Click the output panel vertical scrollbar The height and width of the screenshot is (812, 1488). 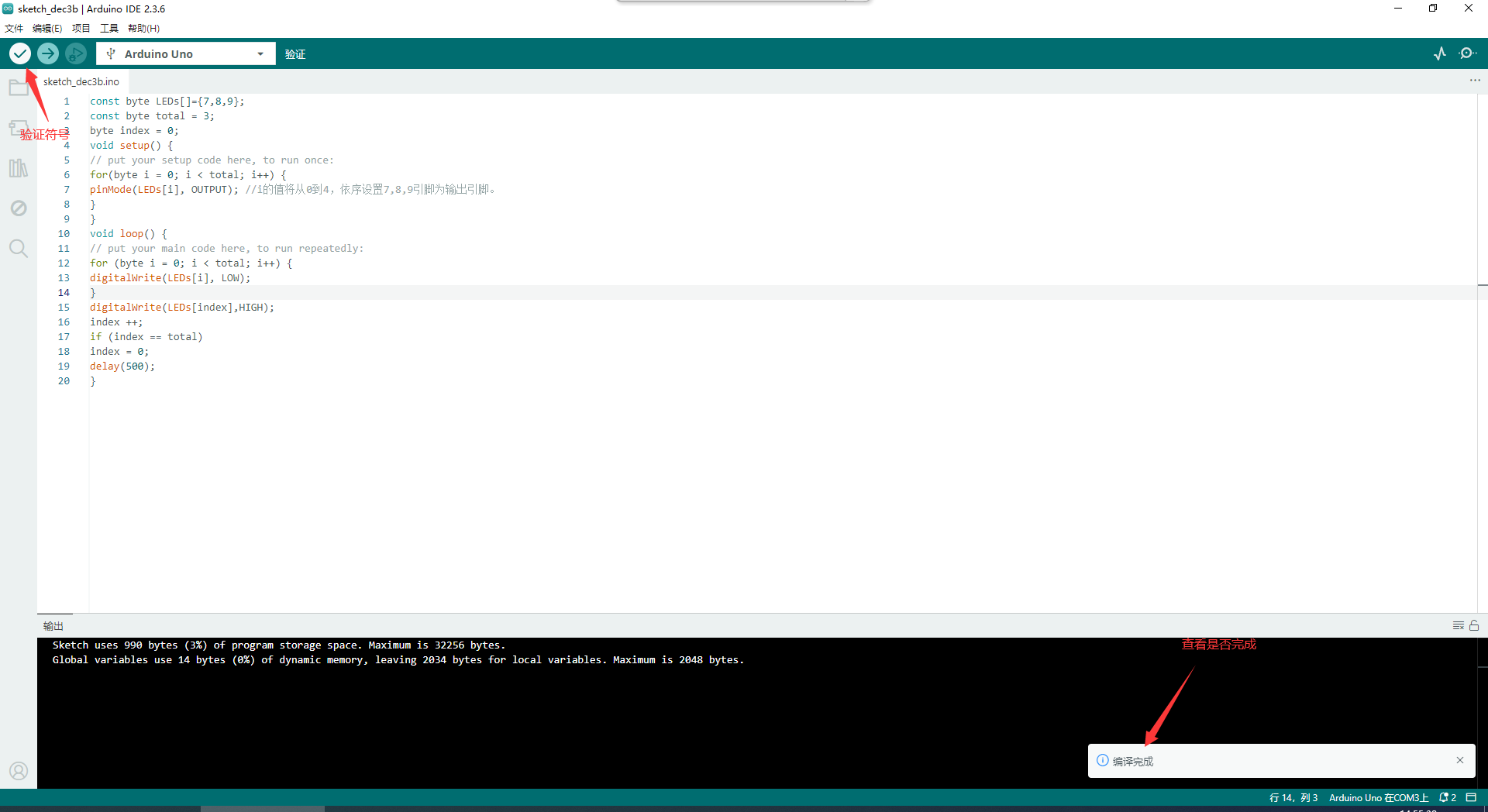point(1482,713)
